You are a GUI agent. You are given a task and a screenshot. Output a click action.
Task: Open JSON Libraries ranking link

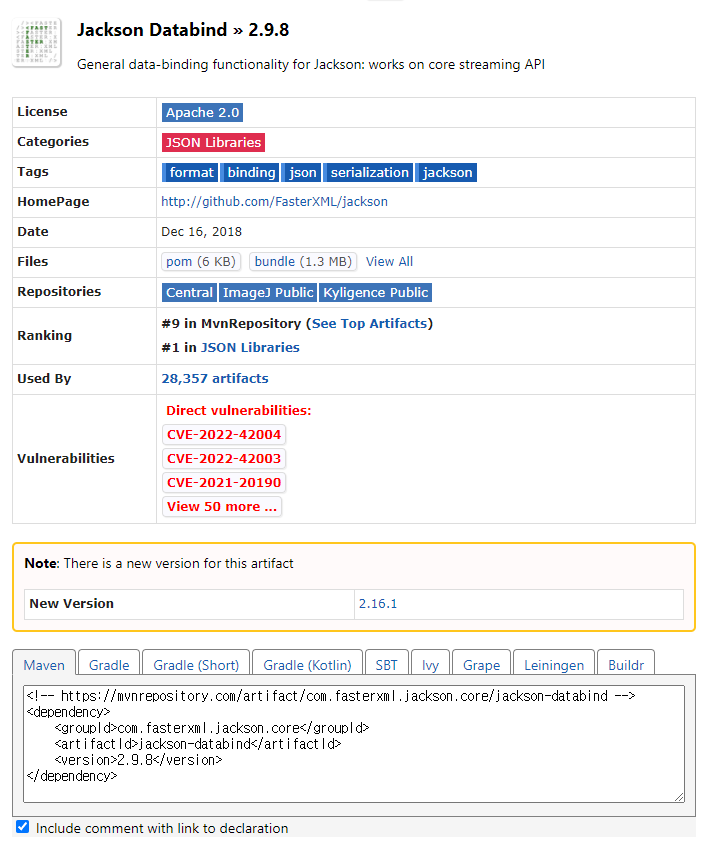(x=250, y=347)
